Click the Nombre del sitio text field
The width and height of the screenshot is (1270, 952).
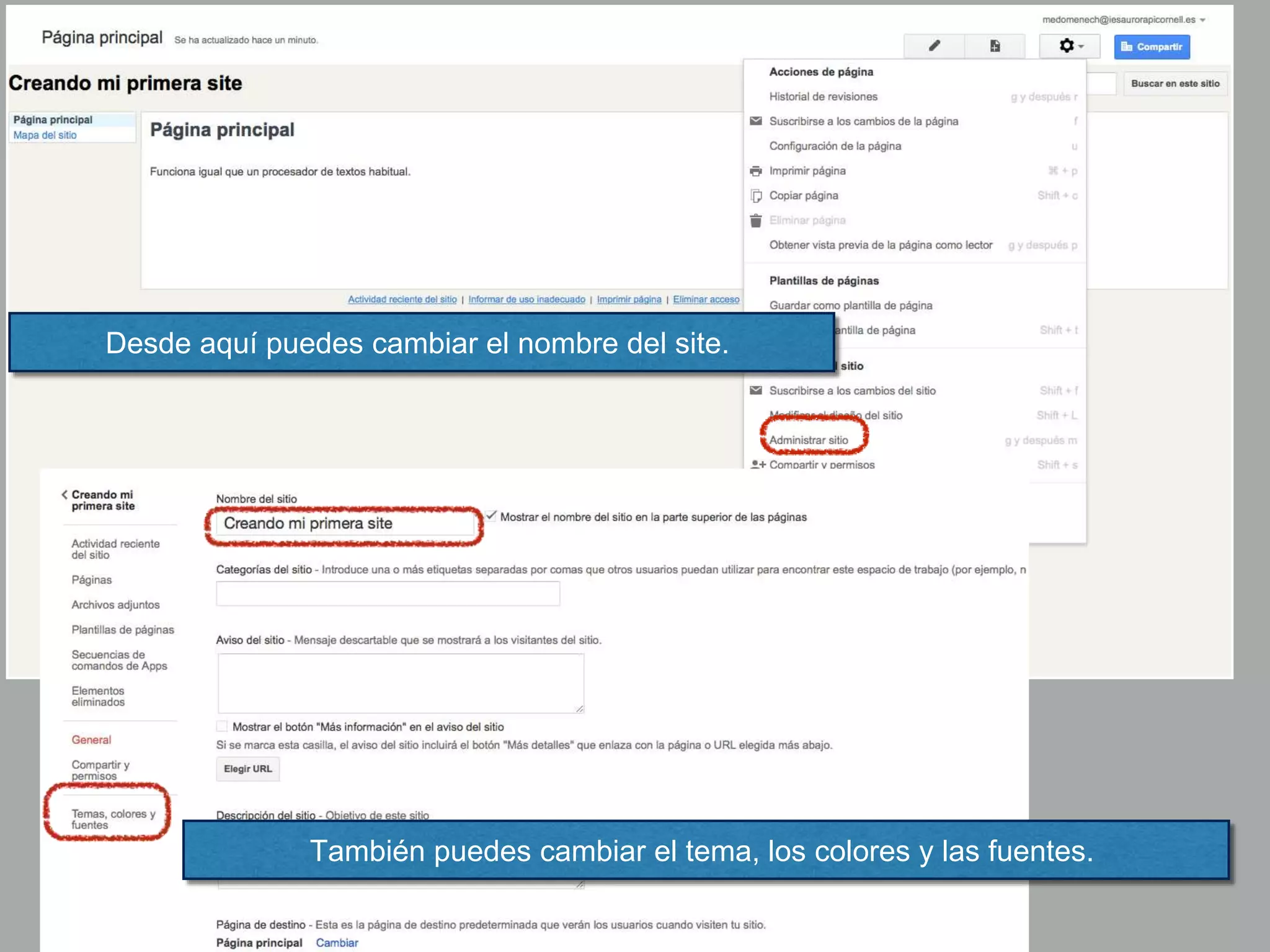[x=345, y=524]
